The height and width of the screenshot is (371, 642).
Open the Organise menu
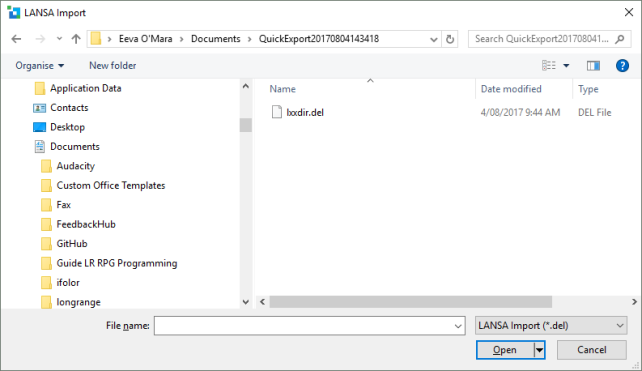click(40, 66)
